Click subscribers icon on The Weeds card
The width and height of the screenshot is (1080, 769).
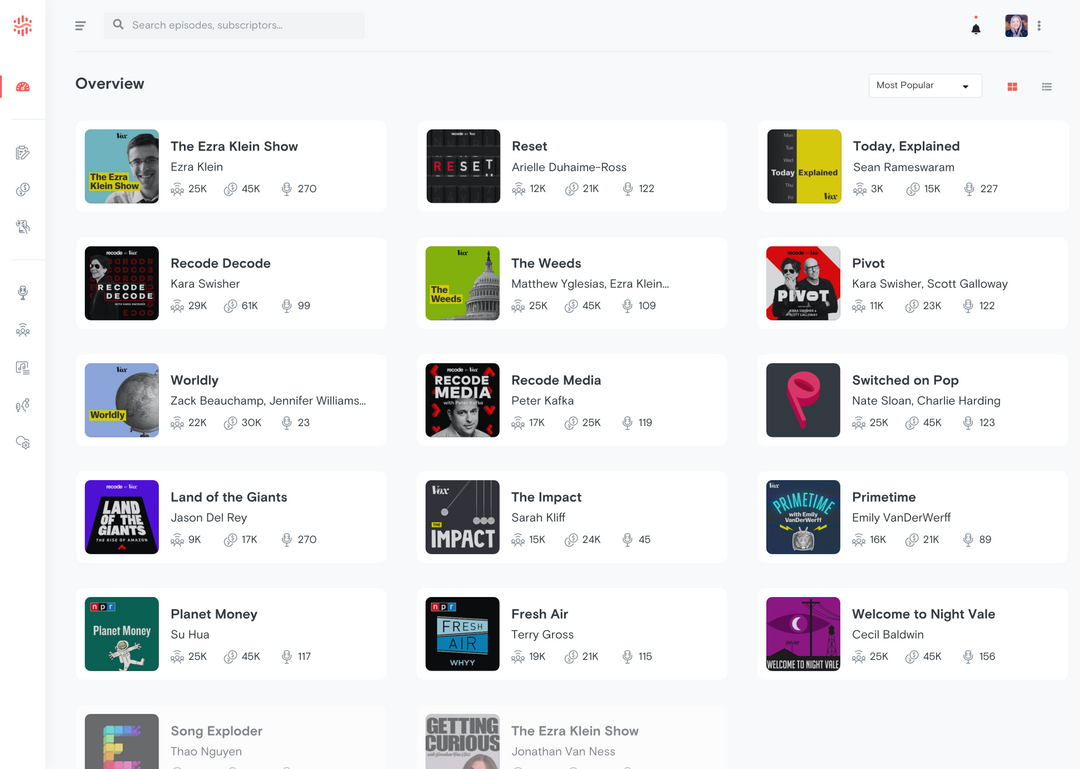(518, 306)
